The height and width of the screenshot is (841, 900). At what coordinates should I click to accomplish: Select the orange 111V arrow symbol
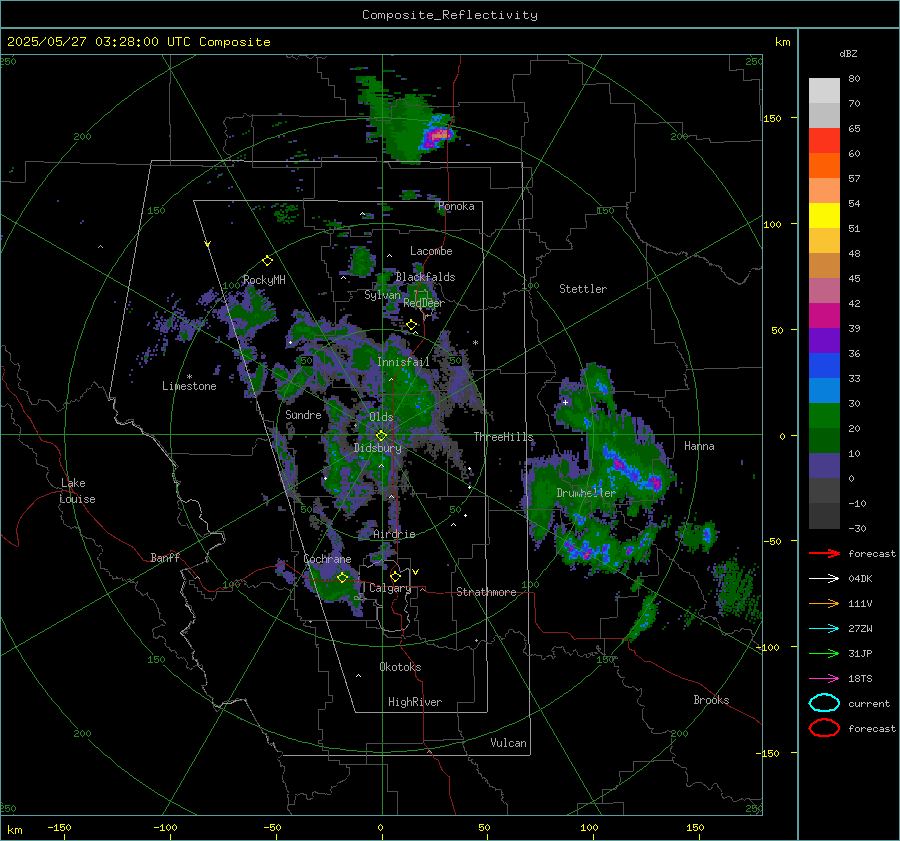824,603
